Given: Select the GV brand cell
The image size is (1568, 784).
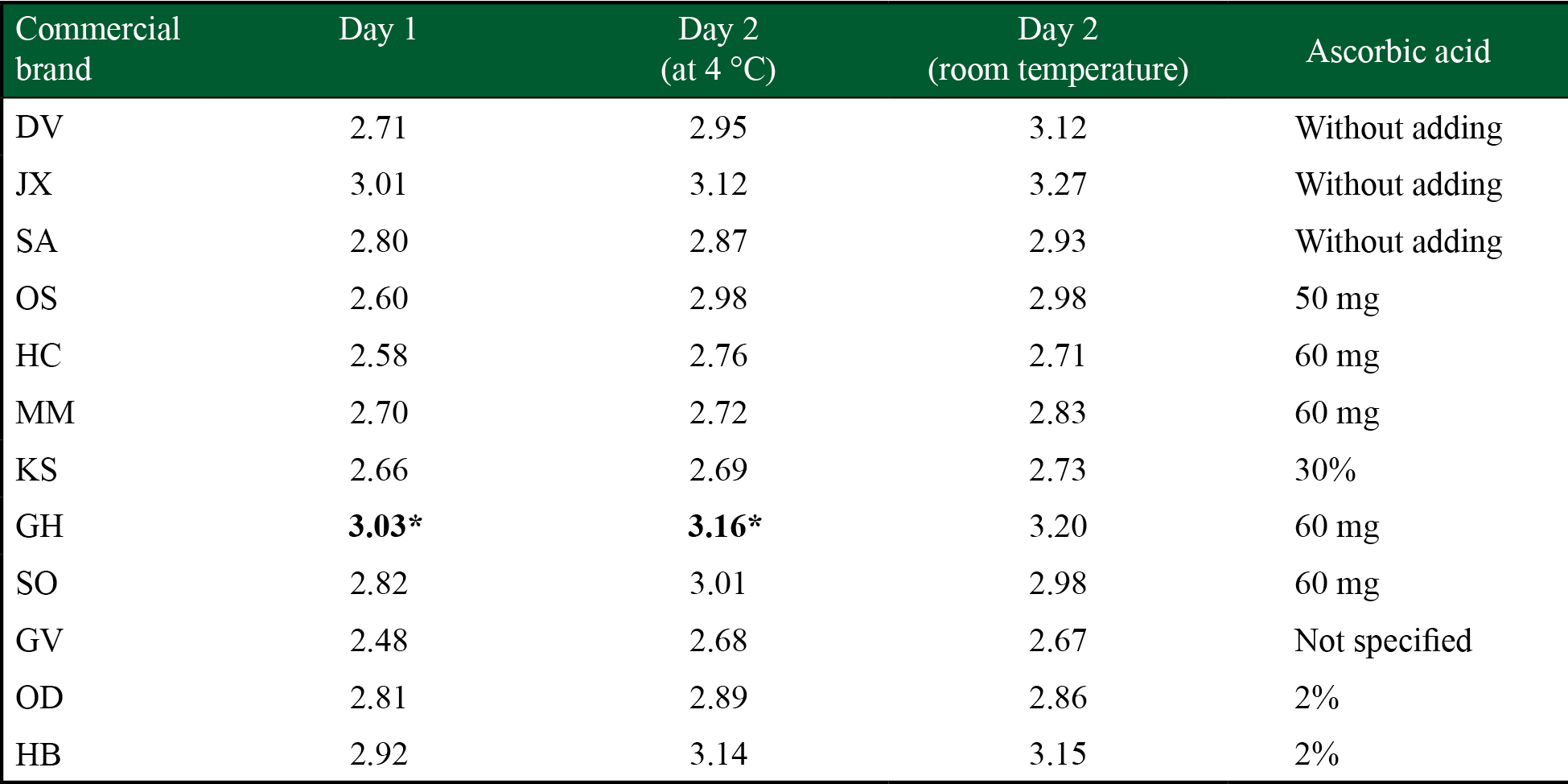Looking at the screenshot, I should [x=39, y=641].
